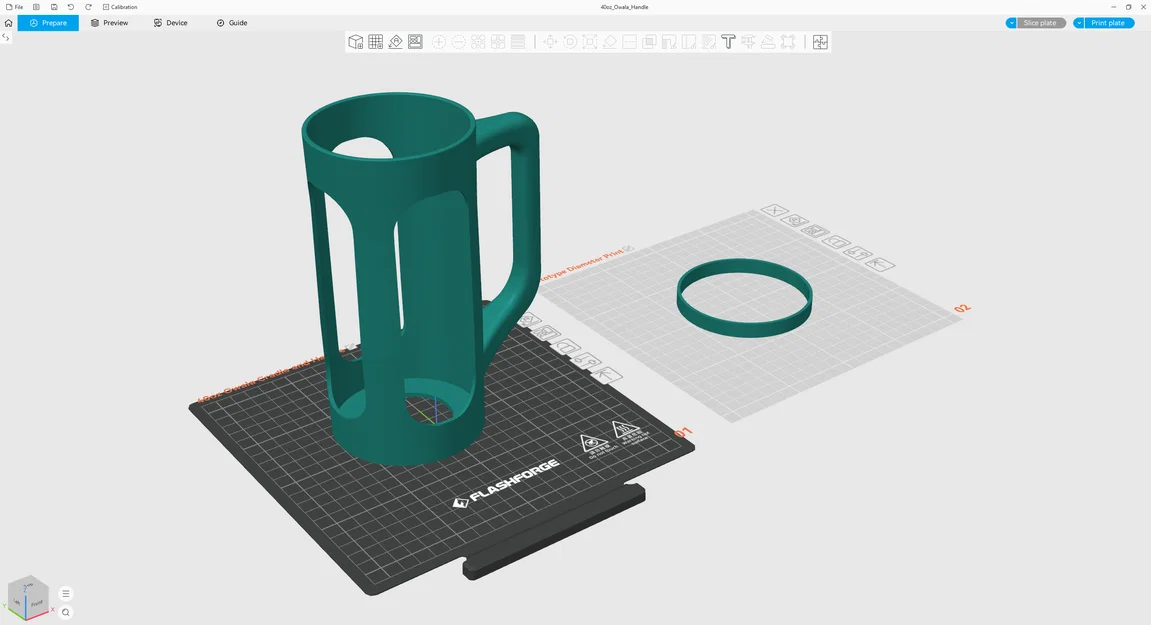Select the Move gizmo tool

pos(550,42)
